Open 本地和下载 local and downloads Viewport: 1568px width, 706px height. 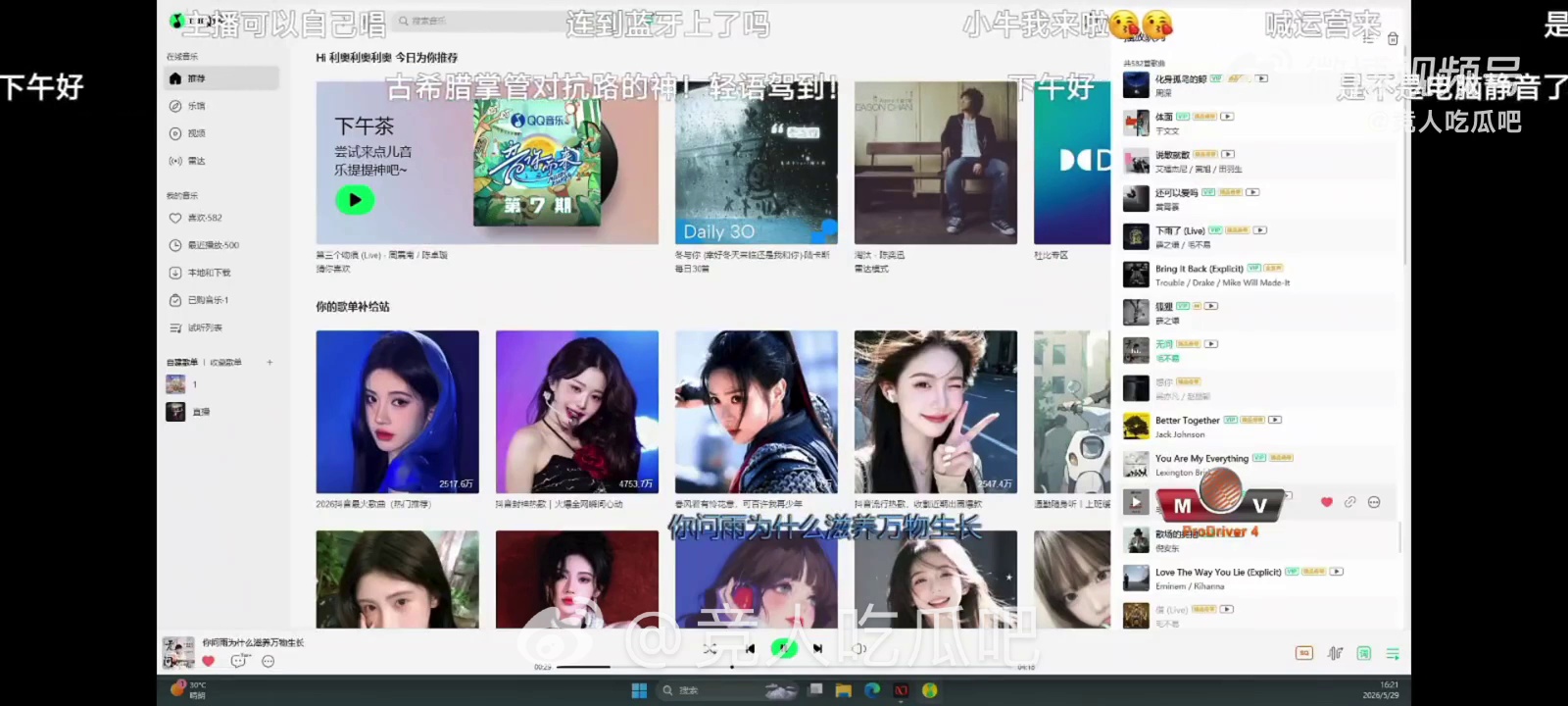(x=222, y=273)
